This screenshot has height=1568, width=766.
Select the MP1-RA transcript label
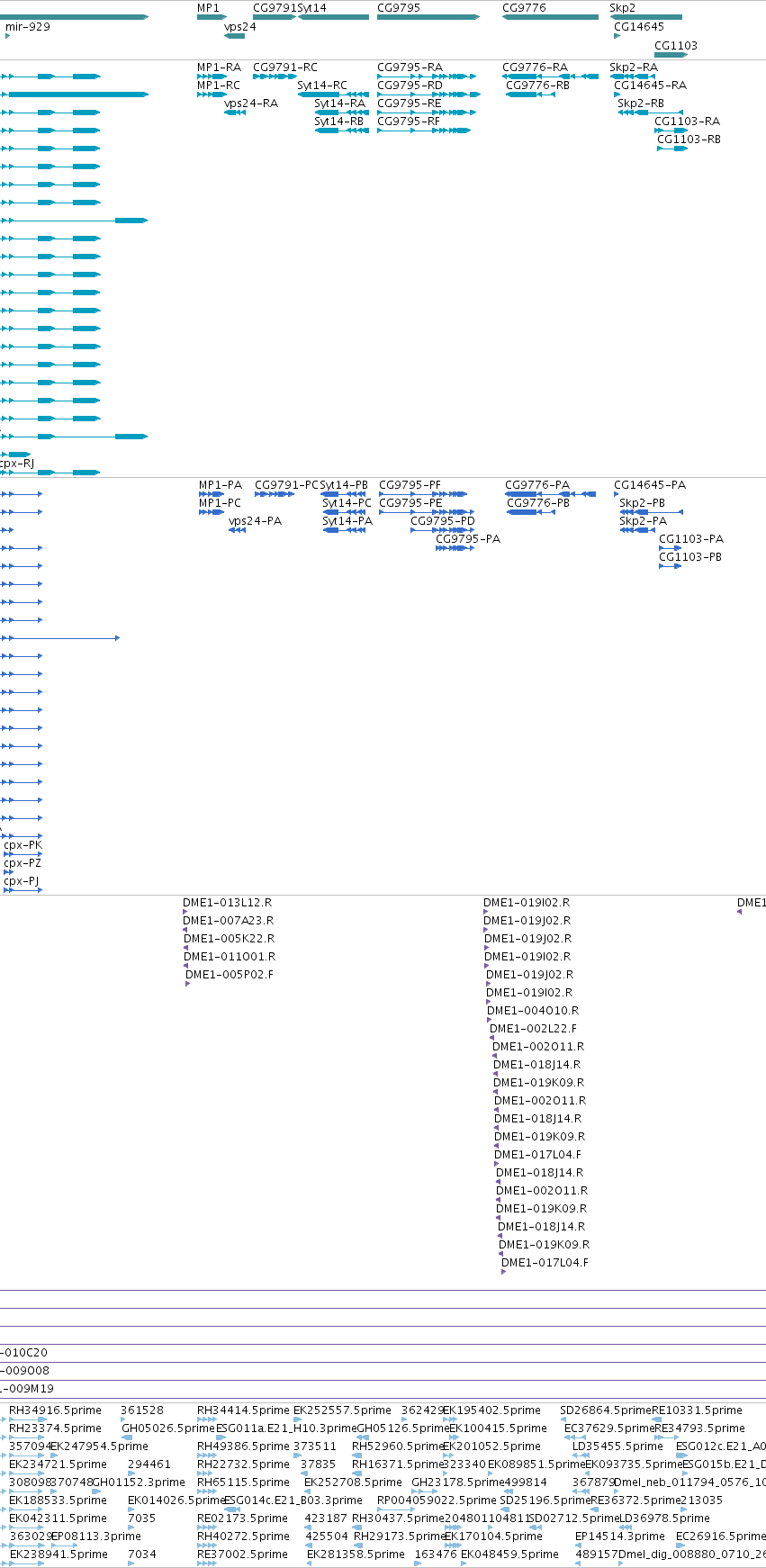[220, 68]
